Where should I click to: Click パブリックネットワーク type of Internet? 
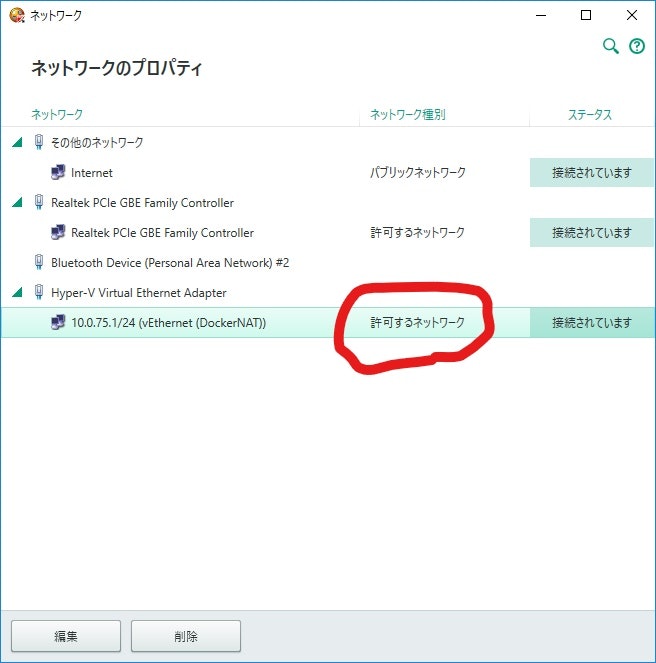click(418, 172)
